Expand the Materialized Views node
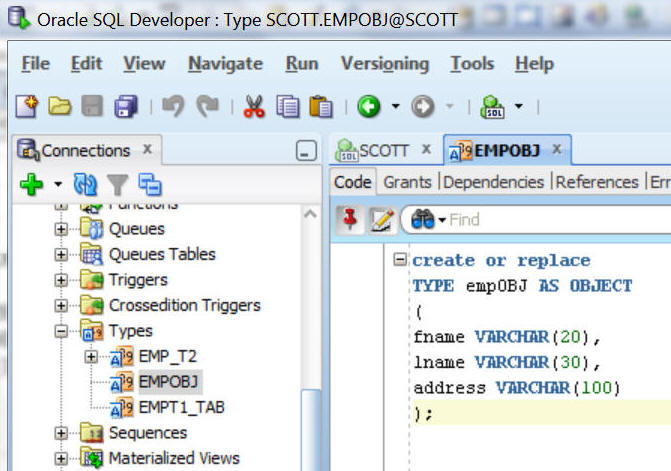 click(x=61, y=459)
